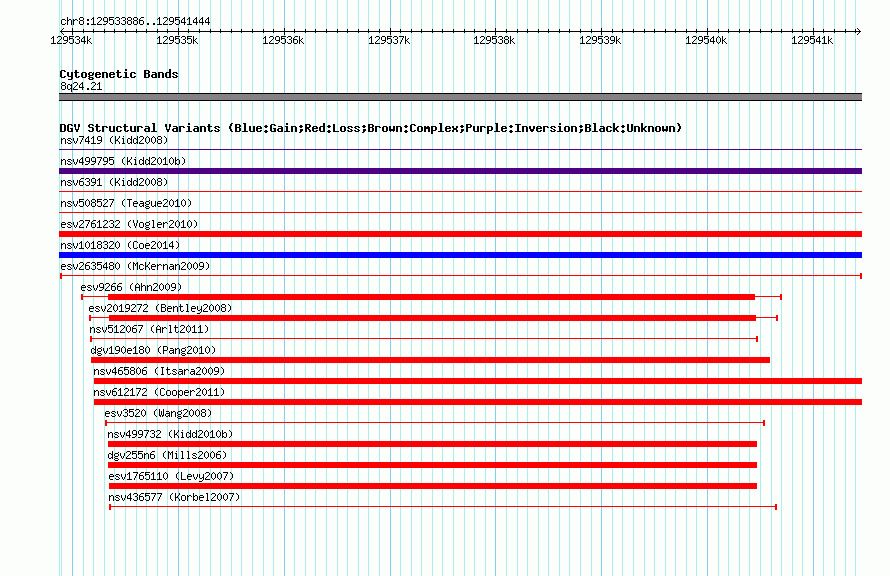Click the red esv2019272 loss bar
The width and height of the screenshot is (890, 576).
pyautogui.click(x=433, y=318)
